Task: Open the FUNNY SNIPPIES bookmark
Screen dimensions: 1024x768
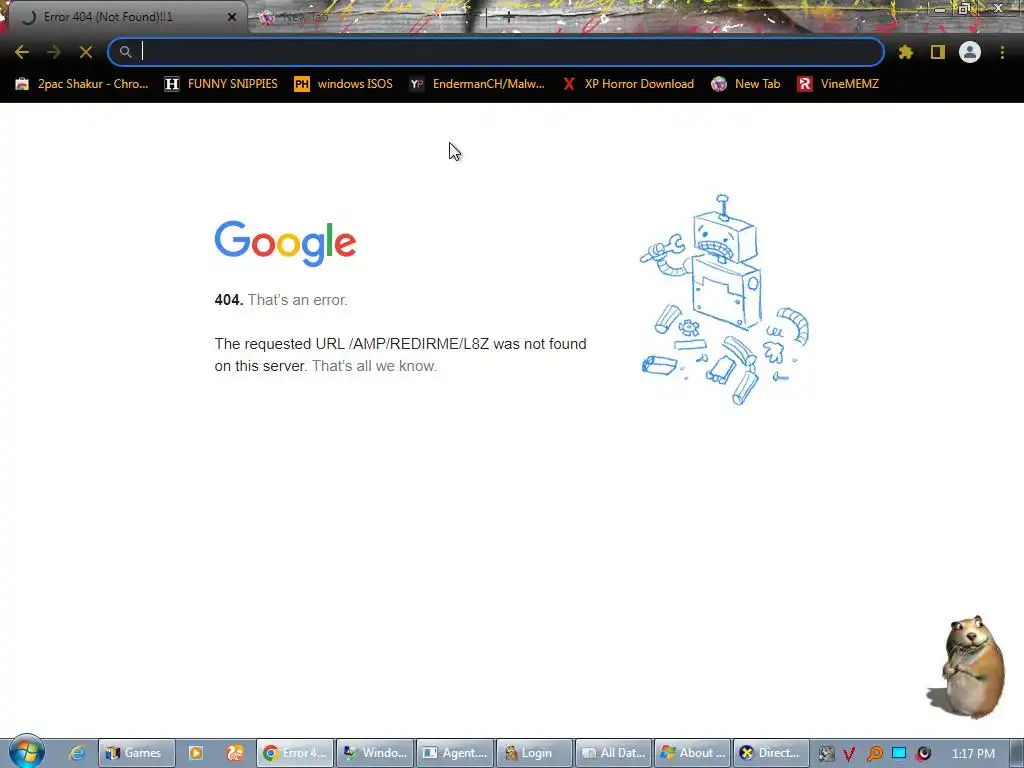Action: point(221,84)
